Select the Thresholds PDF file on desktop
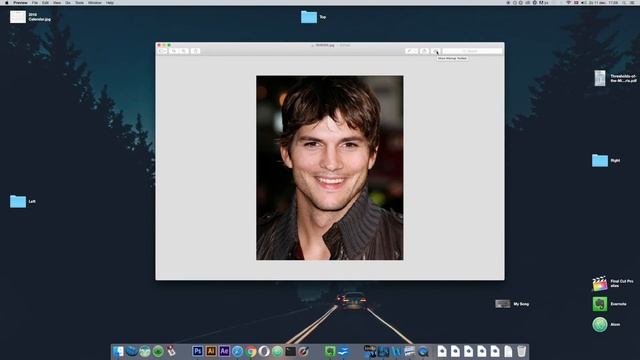Image resolution: width=640 pixels, height=360 pixels. [x=600, y=78]
